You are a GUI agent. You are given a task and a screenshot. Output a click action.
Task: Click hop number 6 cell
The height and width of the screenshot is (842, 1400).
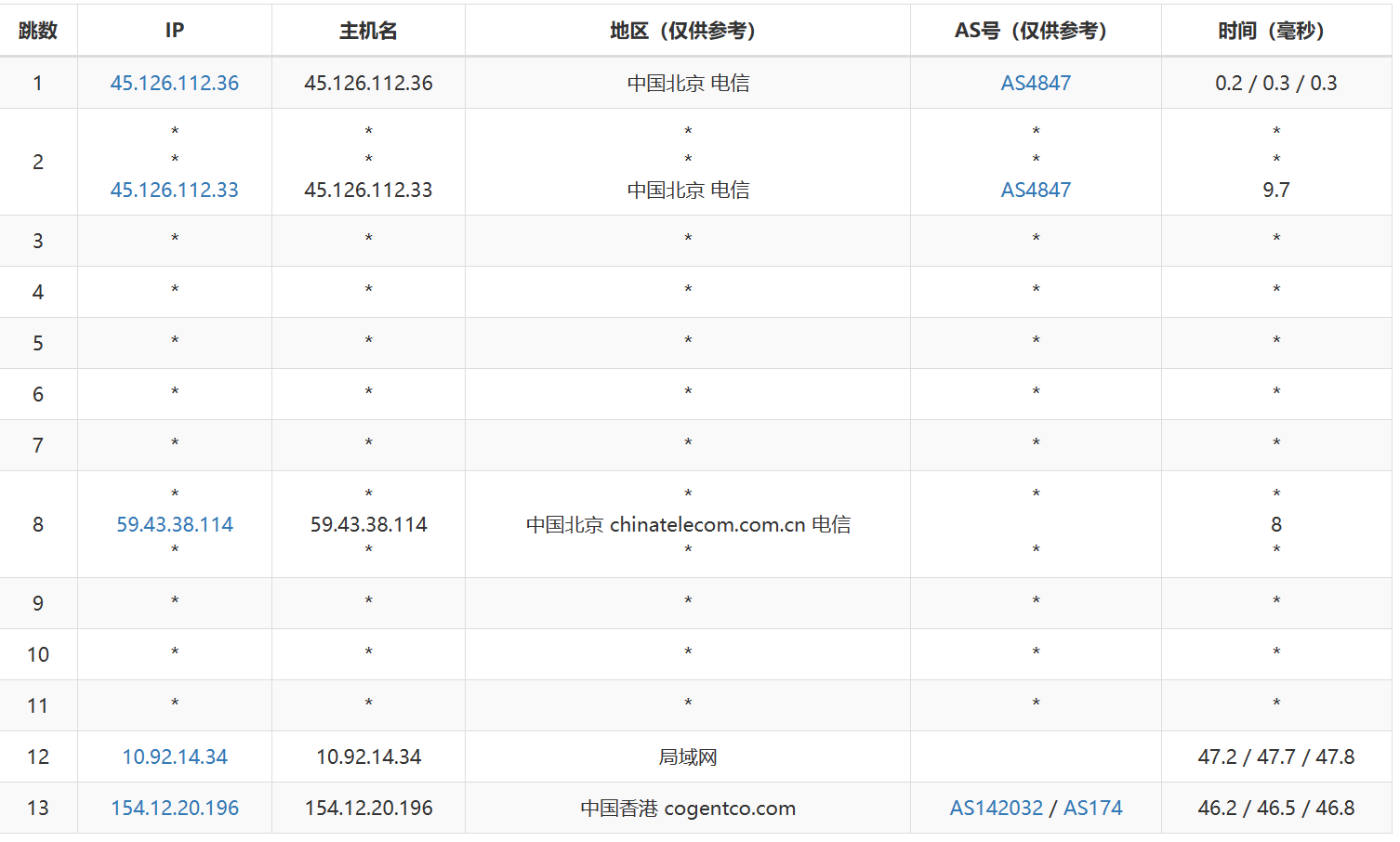click(x=38, y=394)
